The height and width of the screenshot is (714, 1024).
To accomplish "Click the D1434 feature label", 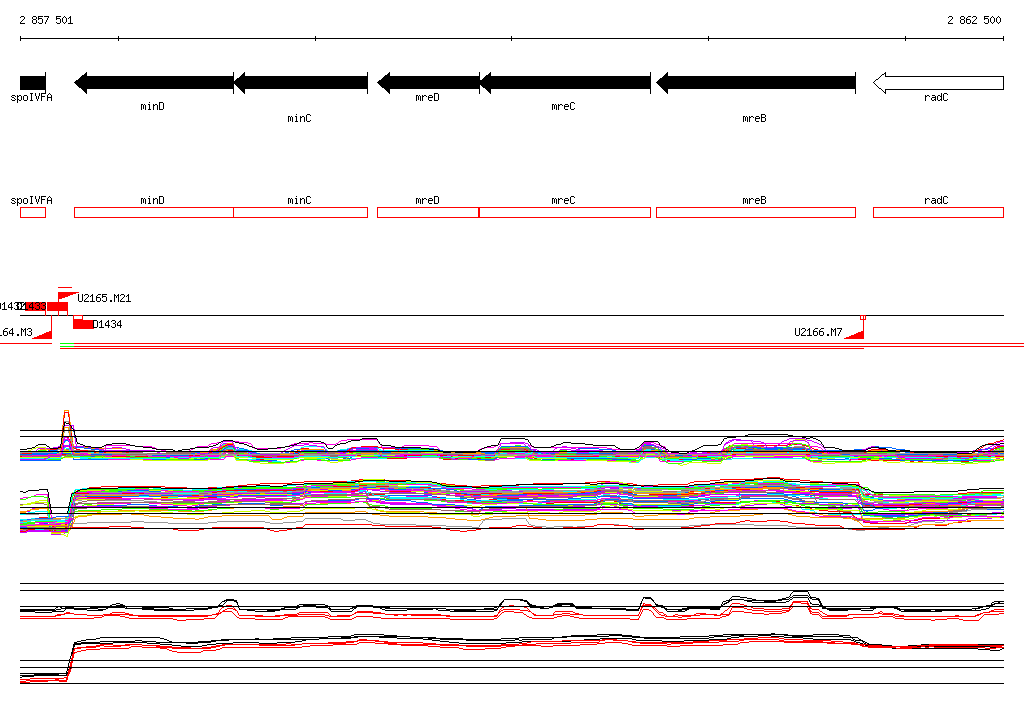I will point(107,324).
